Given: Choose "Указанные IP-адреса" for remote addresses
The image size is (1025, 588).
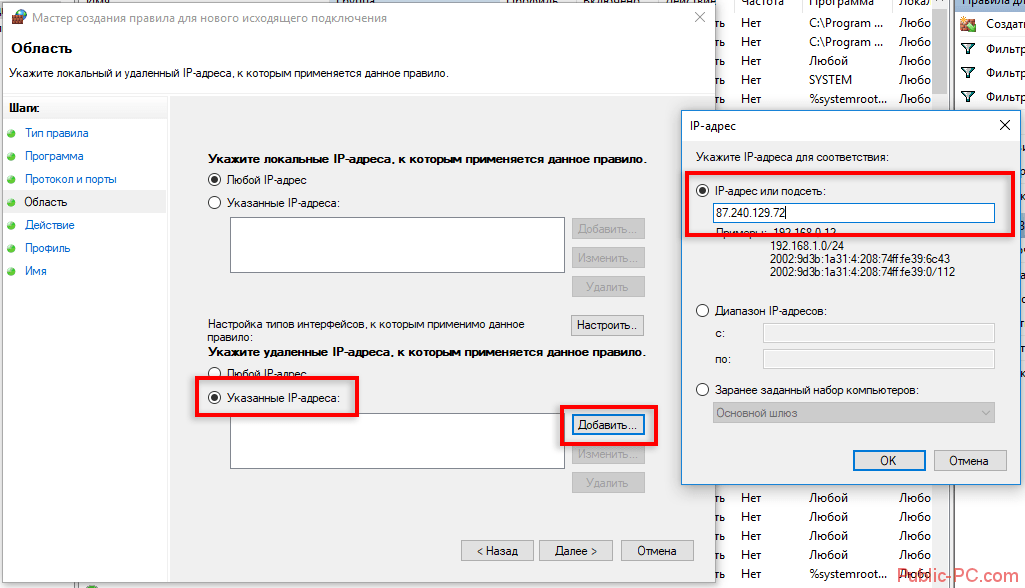Looking at the screenshot, I should 214,398.
